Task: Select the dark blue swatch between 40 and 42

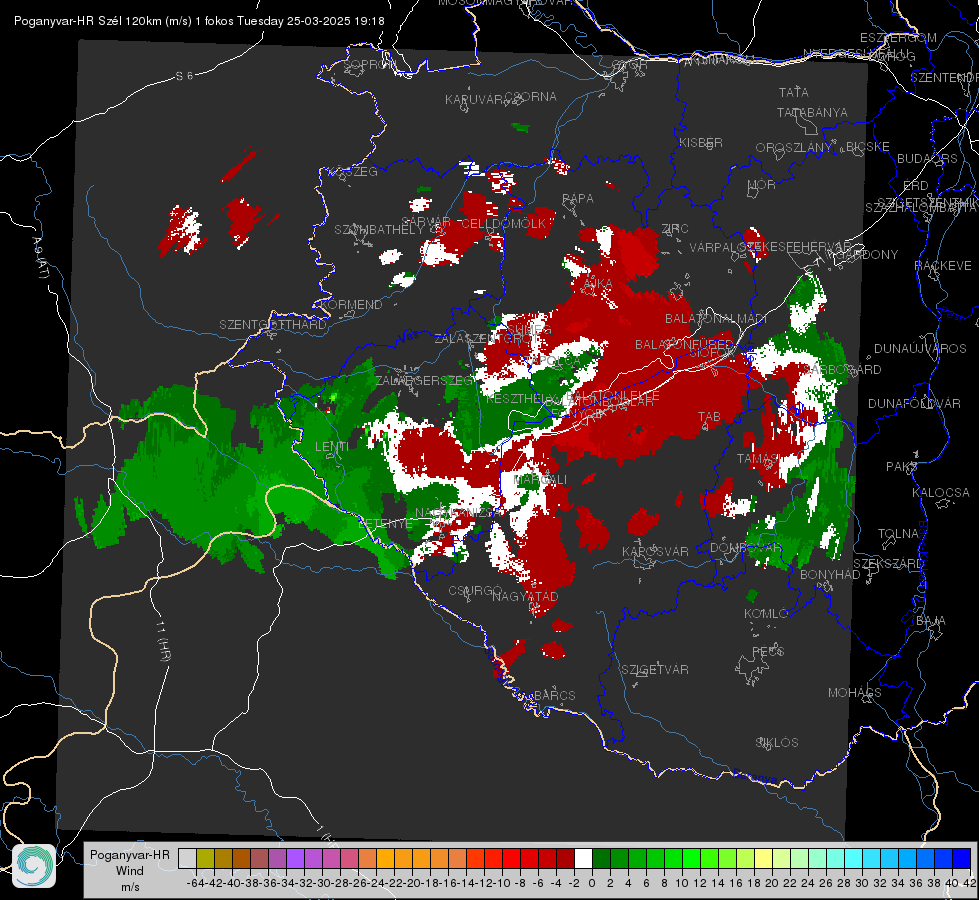Action: pyautogui.click(x=962, y=858)
